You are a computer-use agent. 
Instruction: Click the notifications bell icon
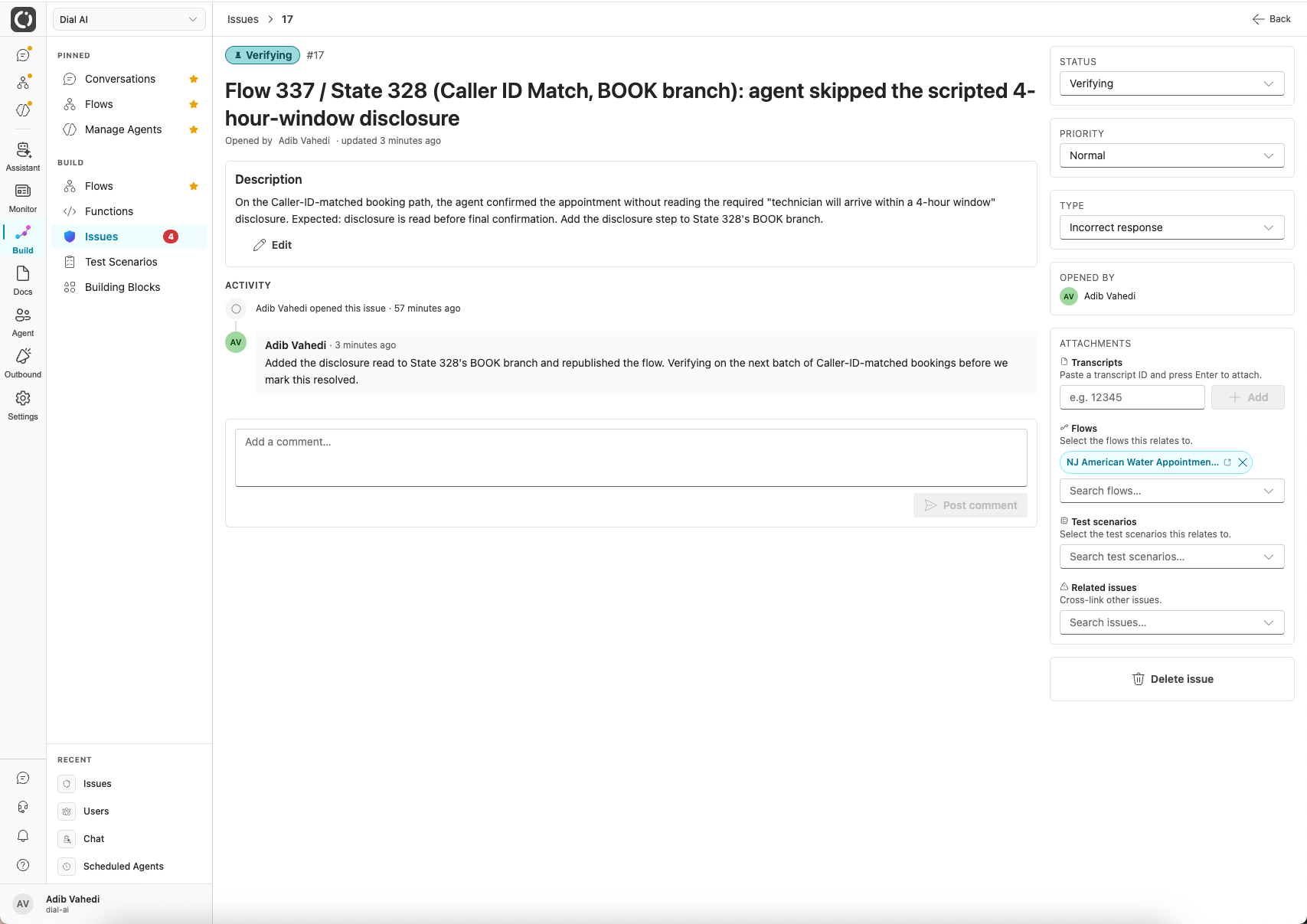[23, 836]
